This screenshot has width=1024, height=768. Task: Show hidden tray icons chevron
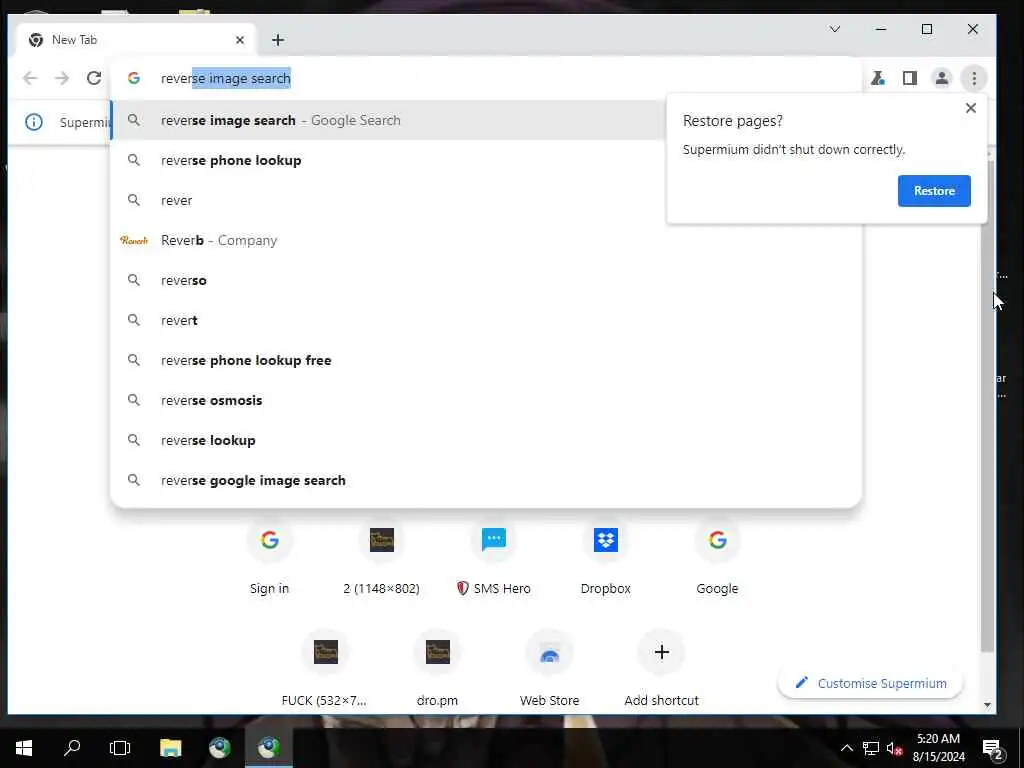pos(846,748)
